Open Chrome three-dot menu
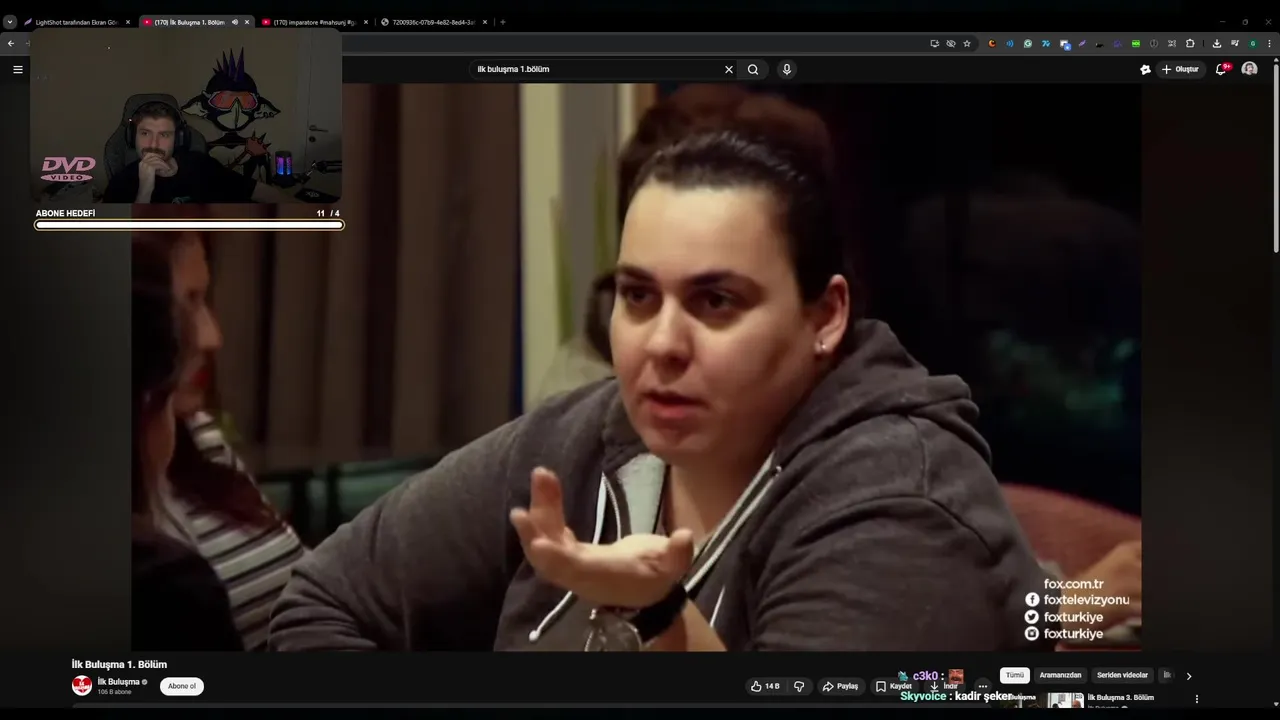 (1269, 44)
